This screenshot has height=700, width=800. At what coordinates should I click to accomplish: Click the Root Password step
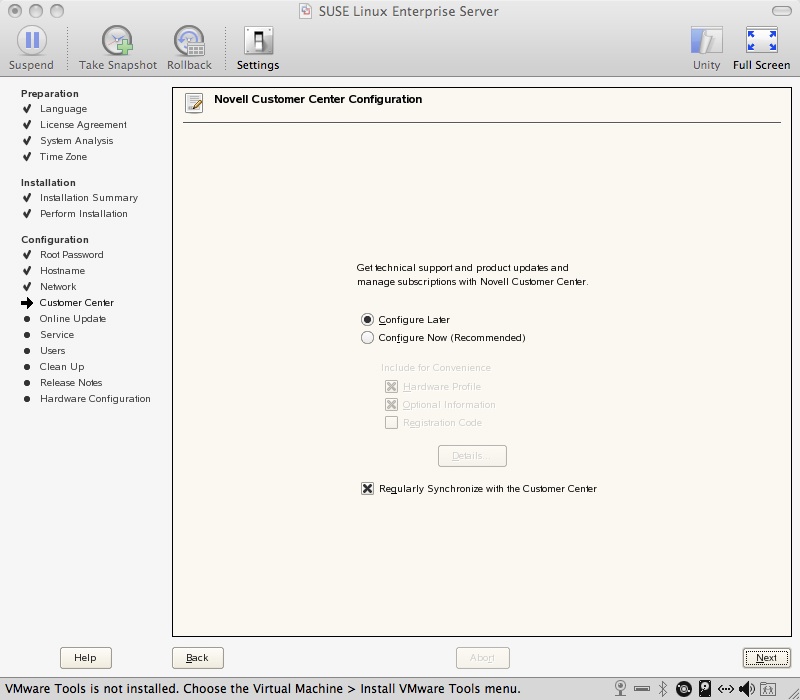[x=71, y=255]
